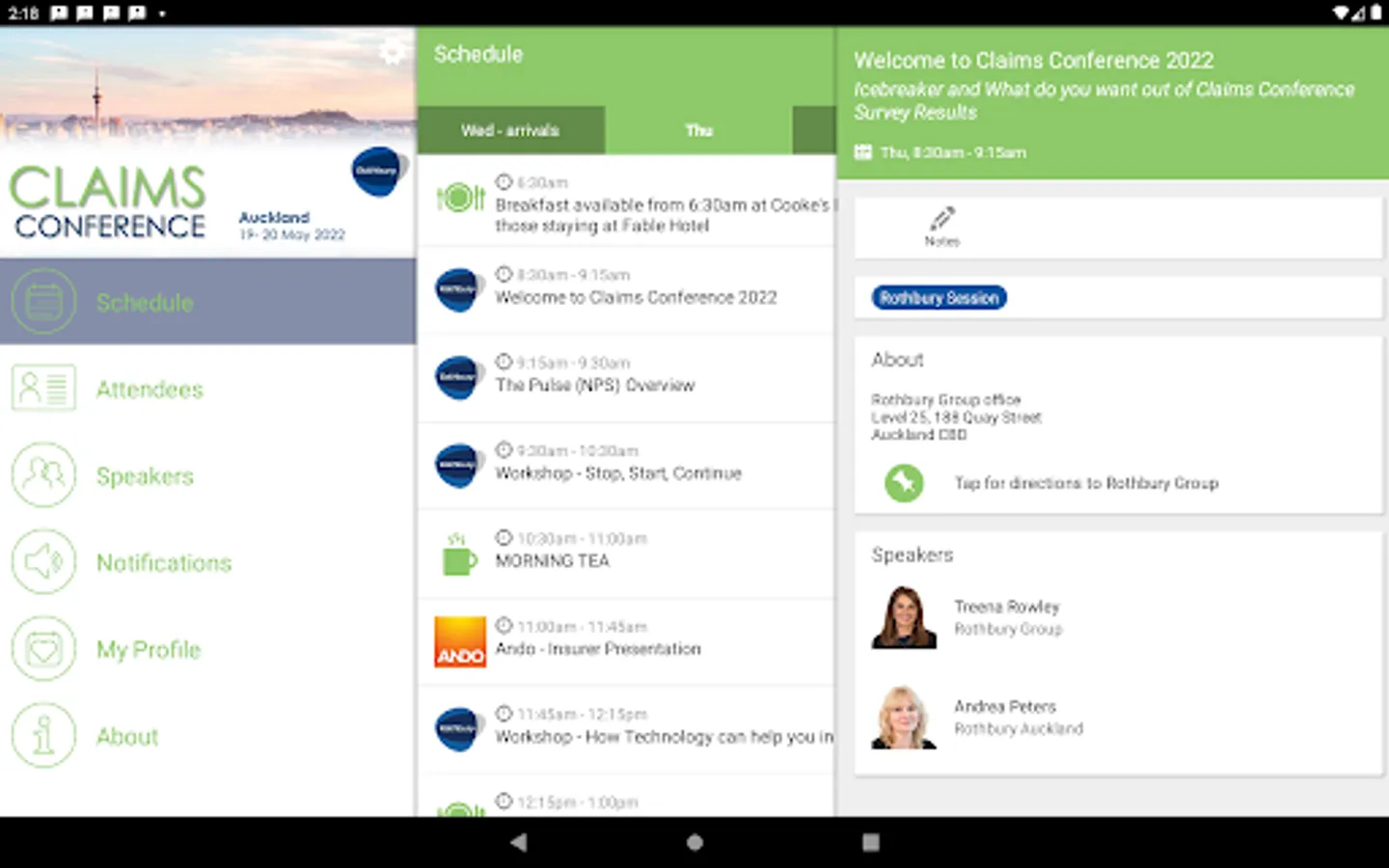Tap the Attendees contact card icon
Image resolution: width=1389 pixels, height=868 pixels.
point(43,389)
